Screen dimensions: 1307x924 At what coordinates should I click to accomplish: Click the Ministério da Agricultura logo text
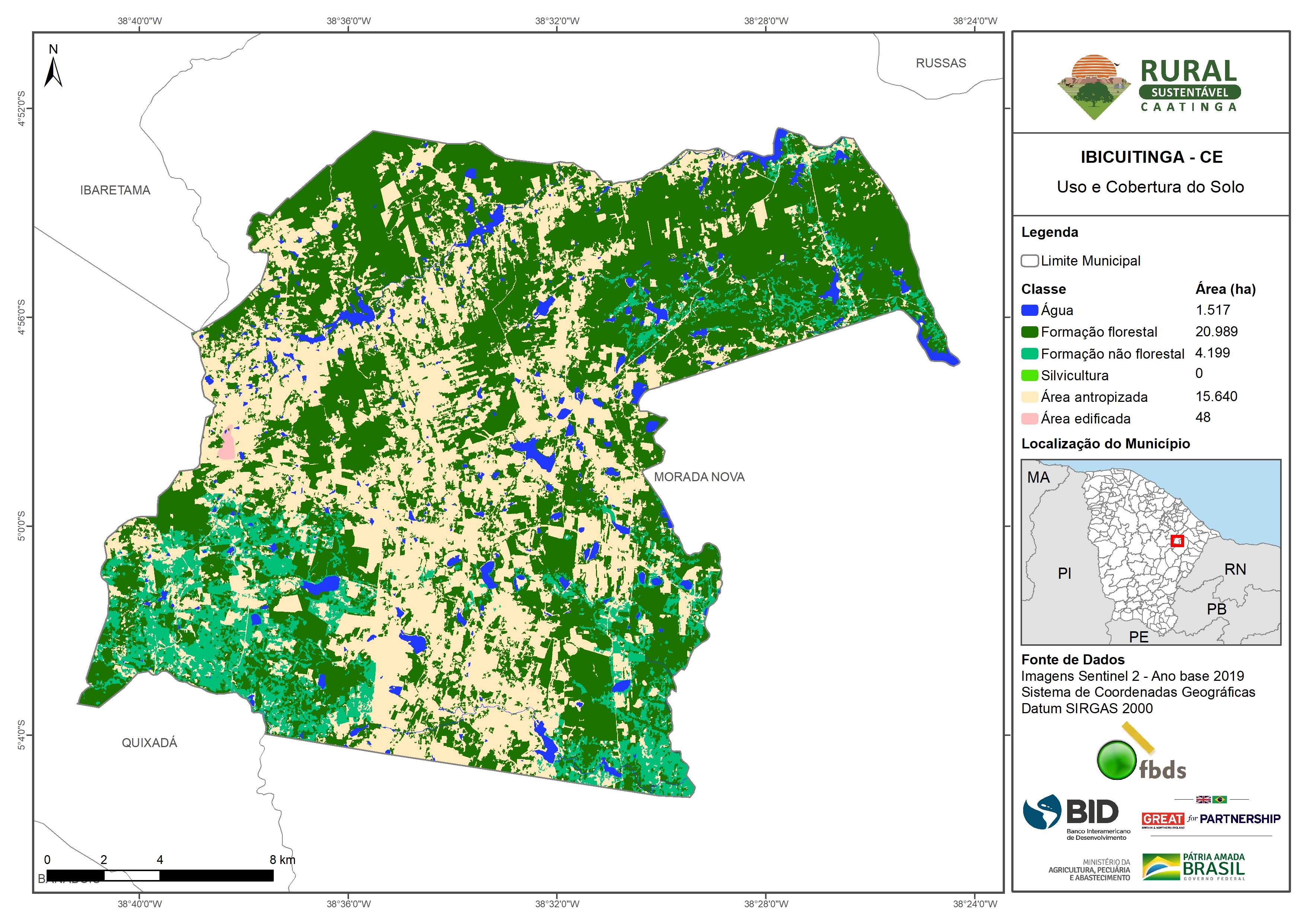click(x=1089, y=870)
